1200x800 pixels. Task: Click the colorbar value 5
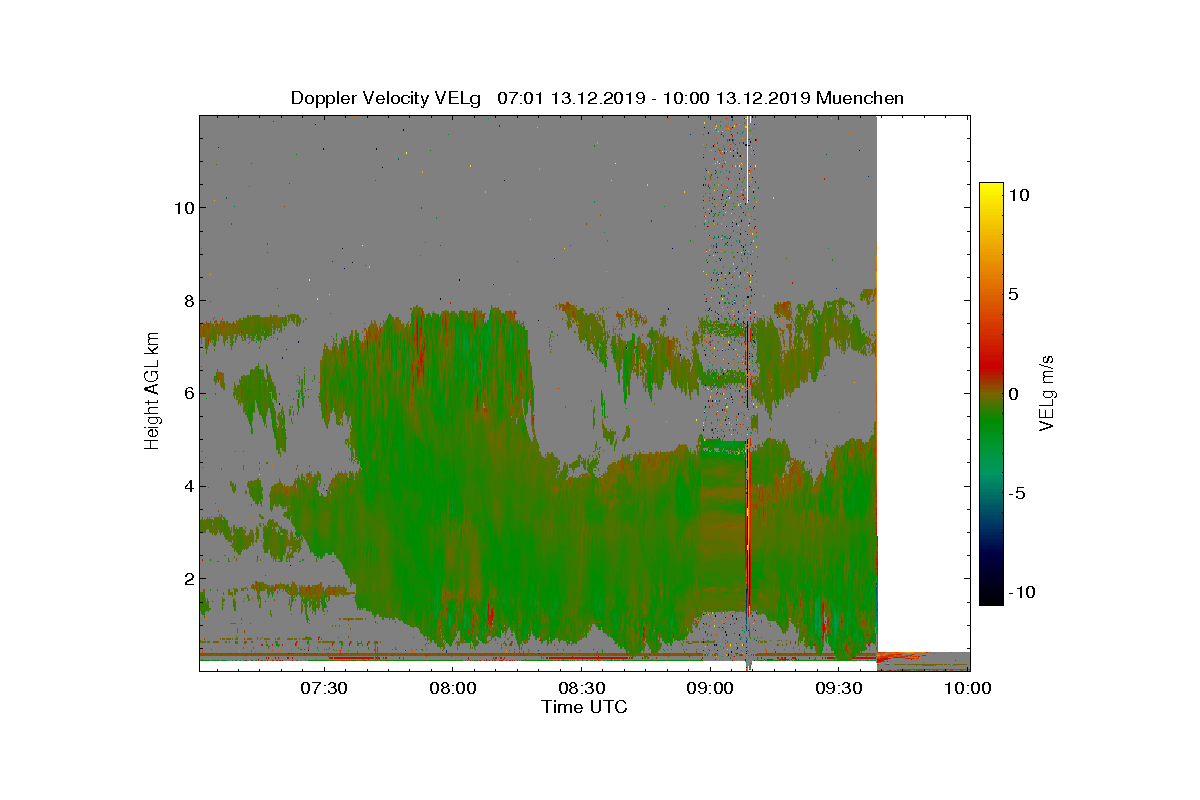1013,295
